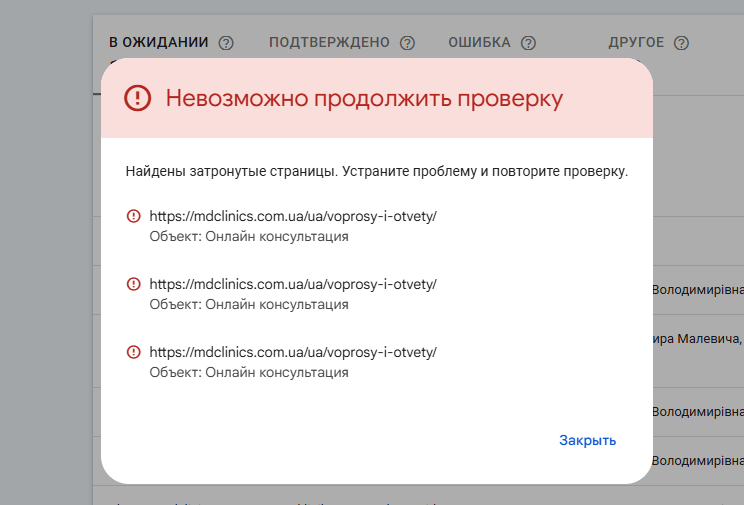
Task: Switch to В ОЖИДАНИИ tab
Action: (158, 42)
